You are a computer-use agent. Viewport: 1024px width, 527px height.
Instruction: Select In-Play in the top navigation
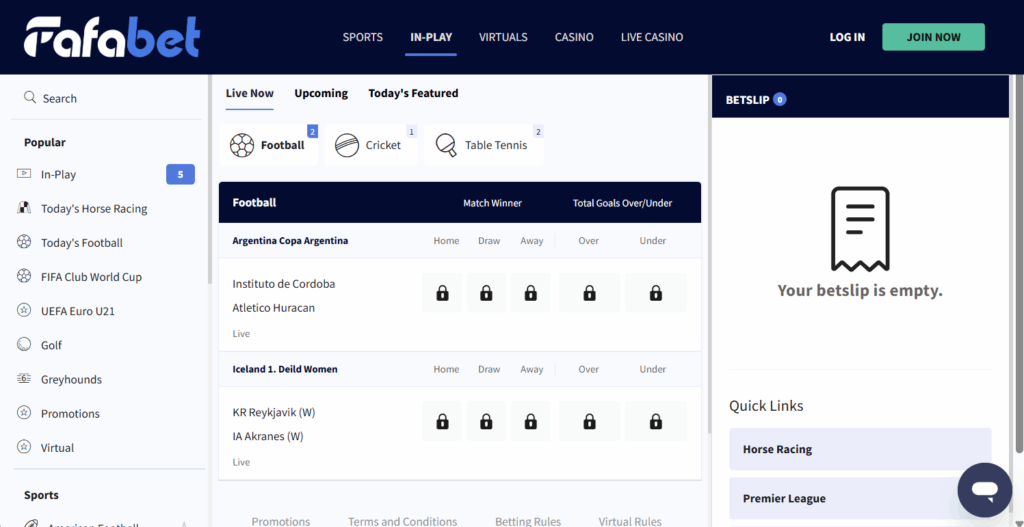pyautogui.click(x=431, y=37)
